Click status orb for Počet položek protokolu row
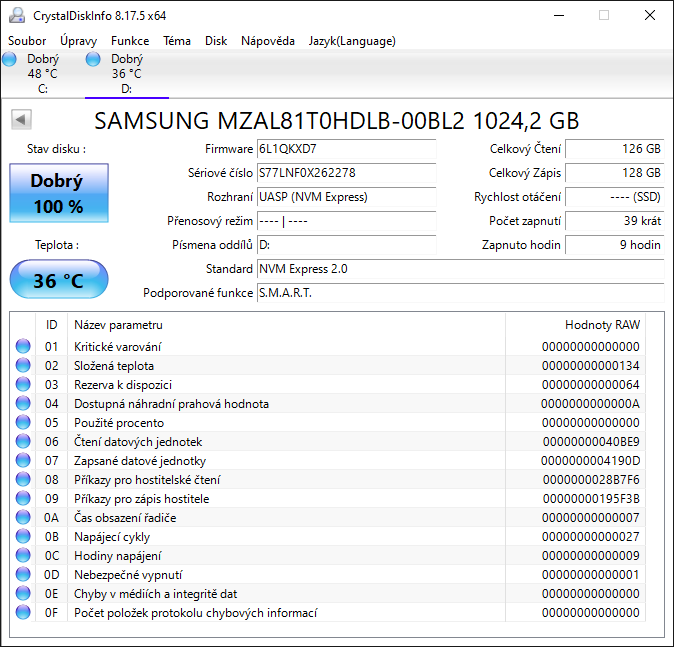Screen dimensions: 674x647 coord(23,612)
